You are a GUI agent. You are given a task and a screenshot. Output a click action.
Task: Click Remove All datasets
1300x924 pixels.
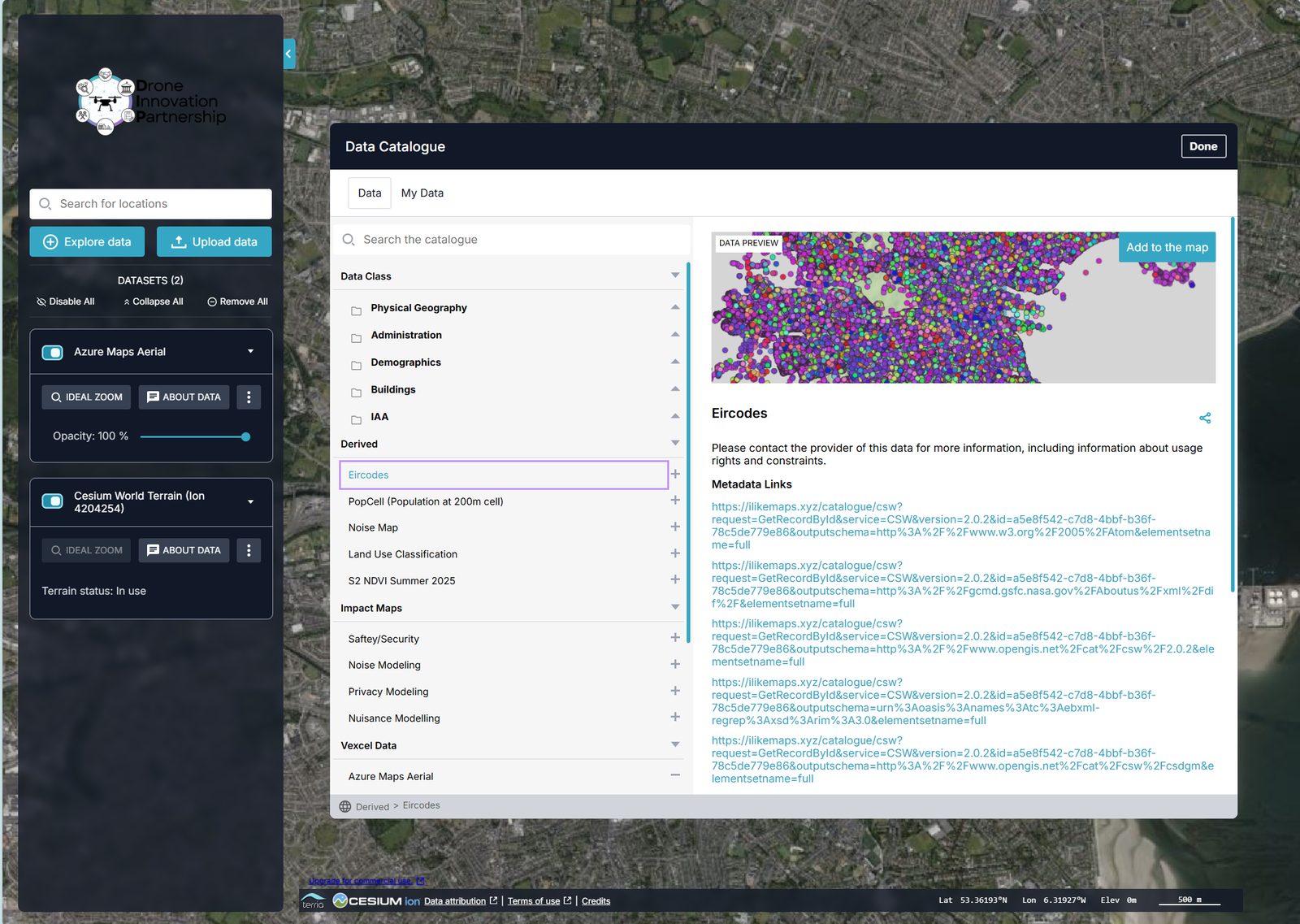(237, 301)
